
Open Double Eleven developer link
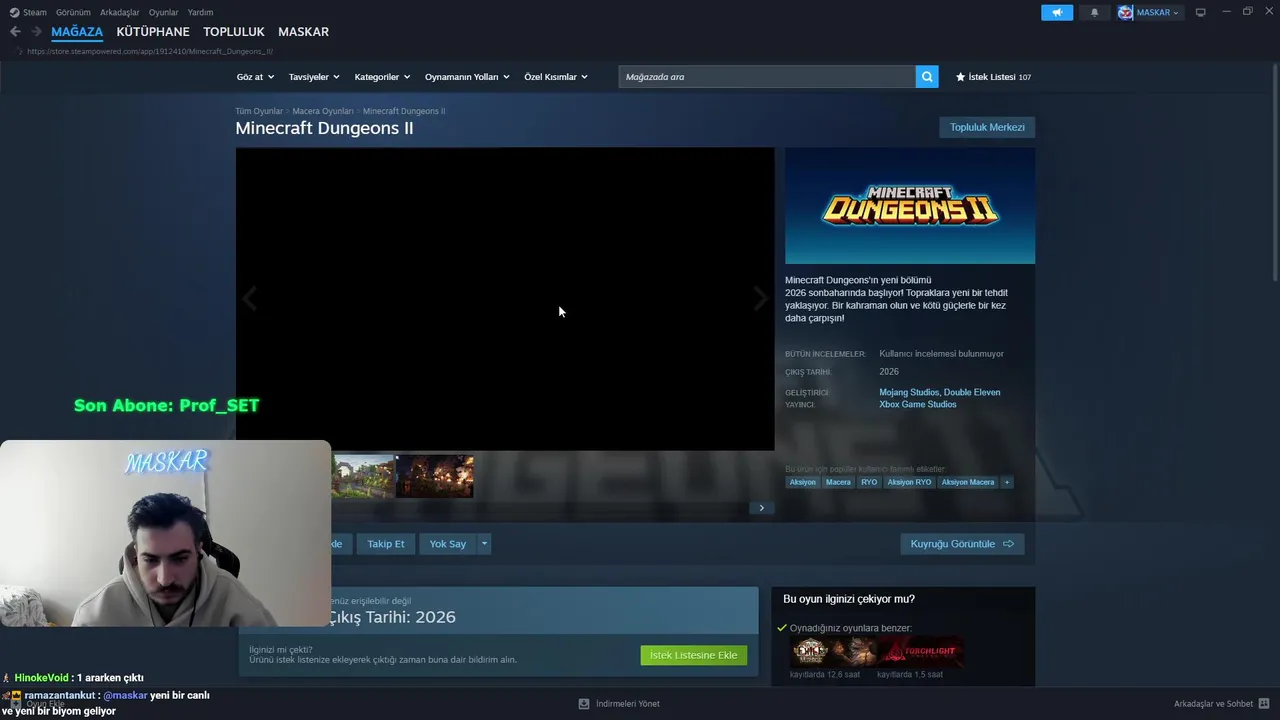coord(972,392)
